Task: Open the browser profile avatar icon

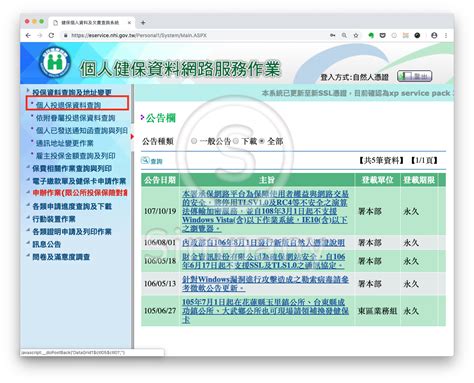Action: pyautogui.click(x=434, y=35)
